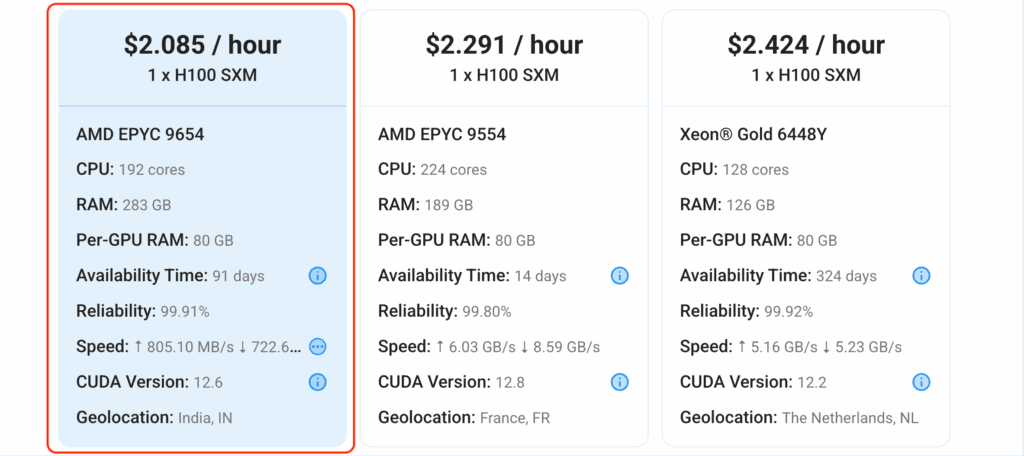Select the $2.424 / hour card
Viewport: 1024px width, 456px height.
(806, 228)
